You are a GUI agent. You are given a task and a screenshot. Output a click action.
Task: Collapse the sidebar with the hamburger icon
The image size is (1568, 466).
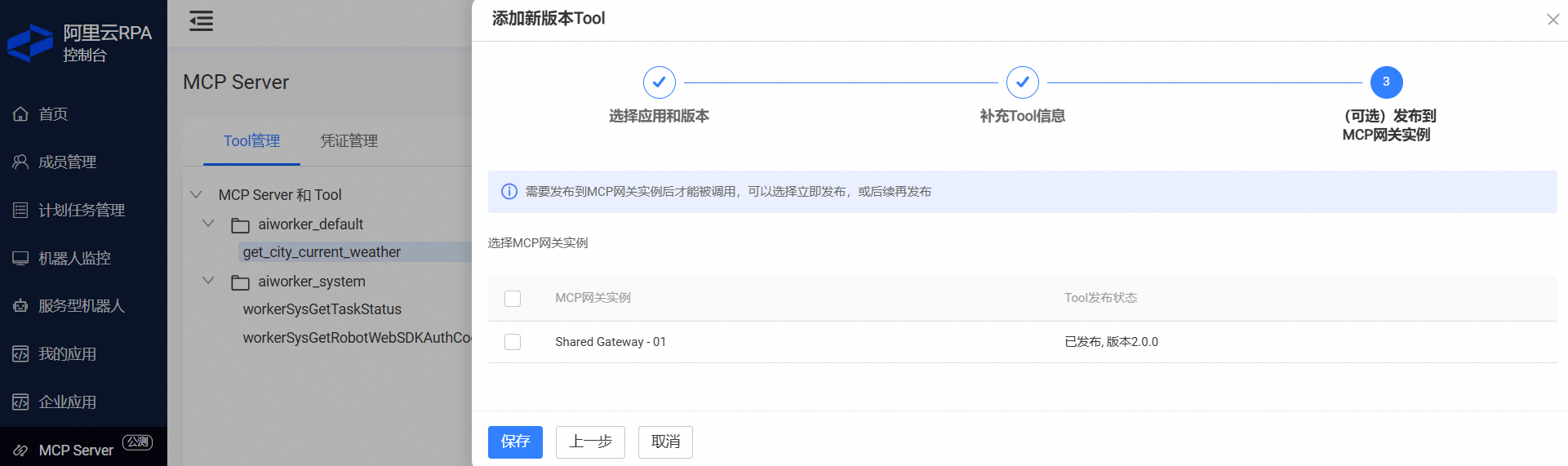pos(201,21)
